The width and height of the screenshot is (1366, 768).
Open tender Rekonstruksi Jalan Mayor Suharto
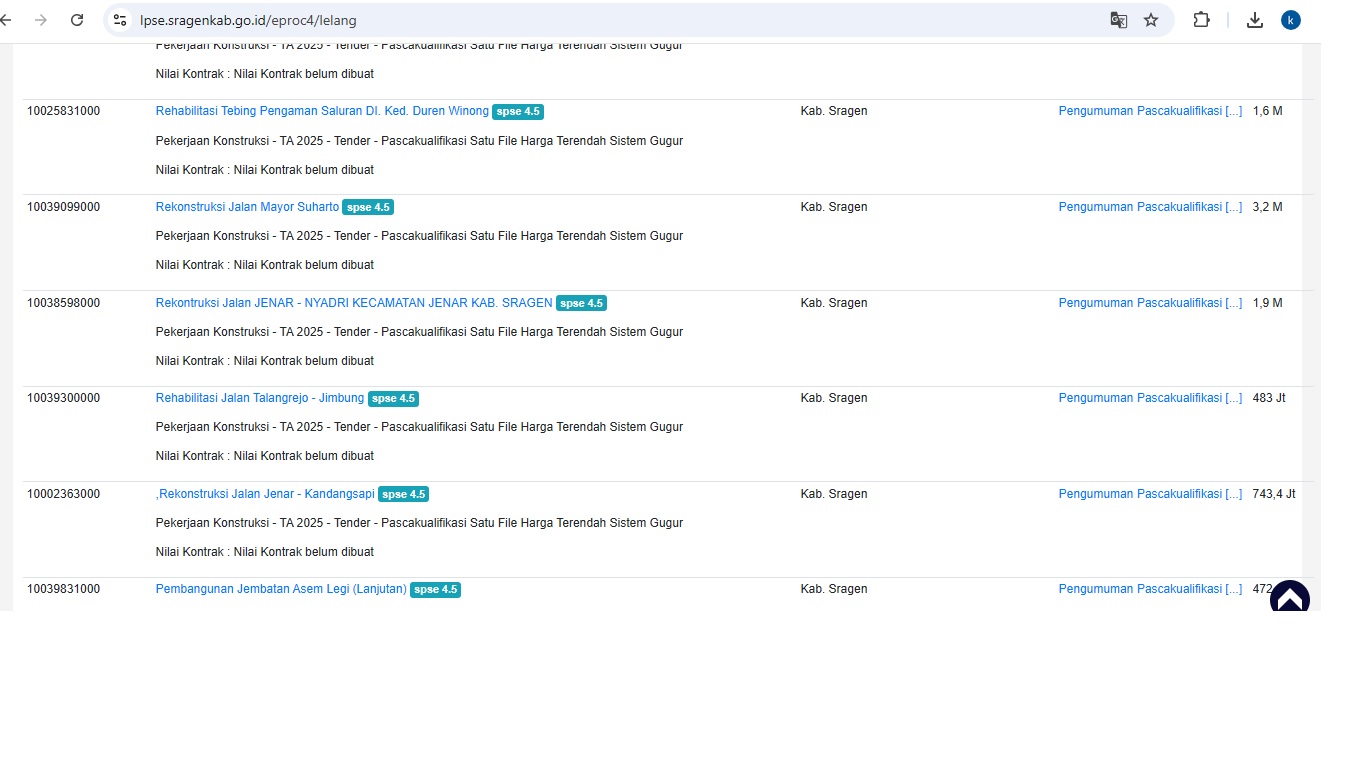247,207
